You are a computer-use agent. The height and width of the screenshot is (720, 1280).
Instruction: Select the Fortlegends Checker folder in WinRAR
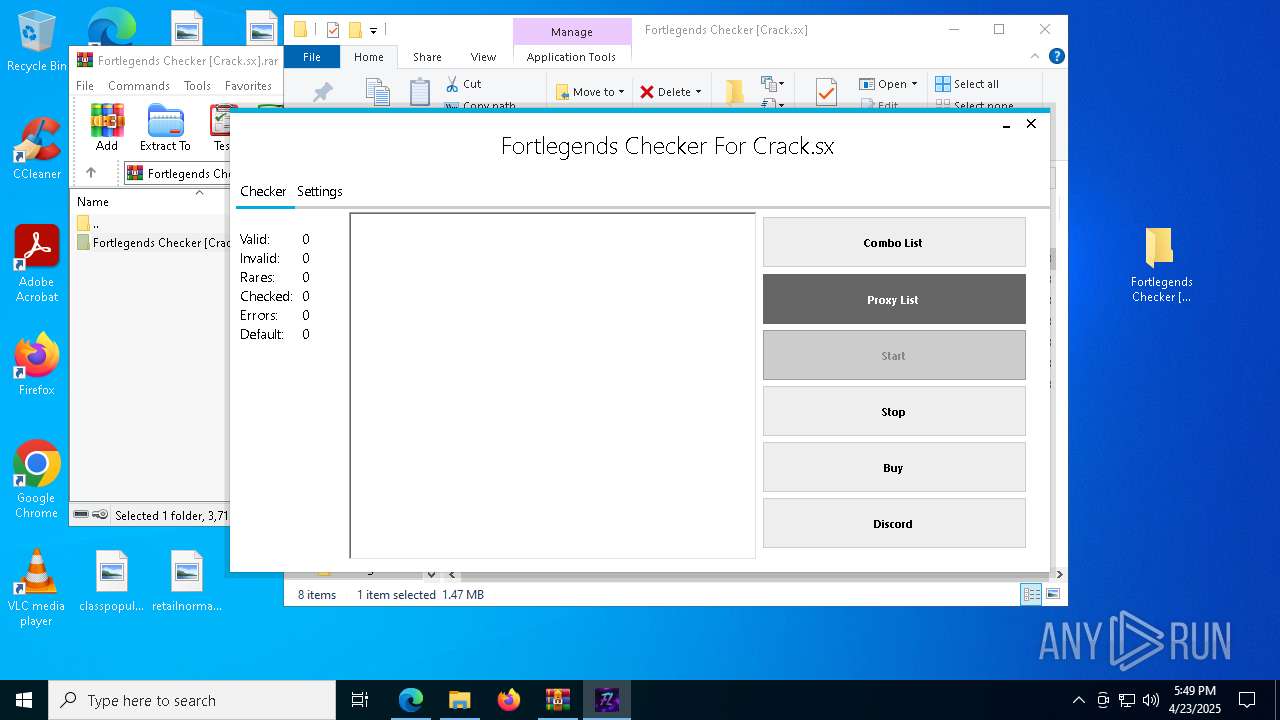(x=153, y=242)
